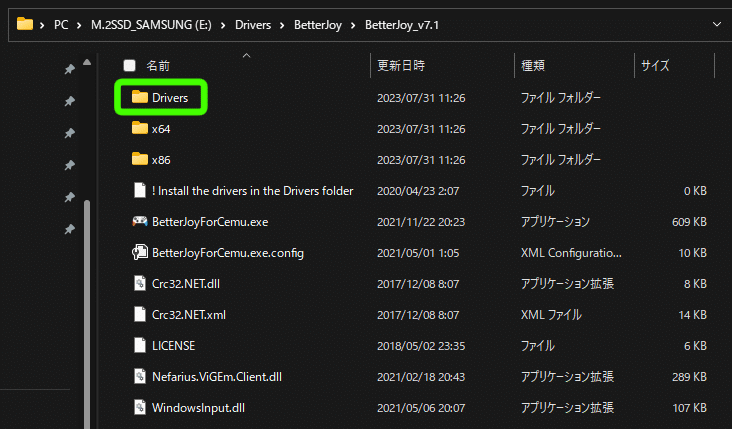Image resolution: width=732 pixels, height=429 pixels.
Task: Select the WindowsInput.dll file name
Action: click(198, 408)
